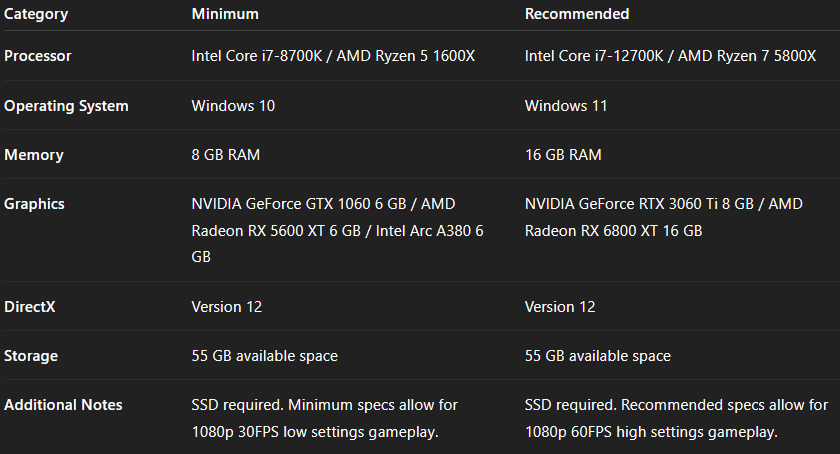Click the Windows 11 recommended cell
This screenshot has width=840, height=454.
pos(566,106)
